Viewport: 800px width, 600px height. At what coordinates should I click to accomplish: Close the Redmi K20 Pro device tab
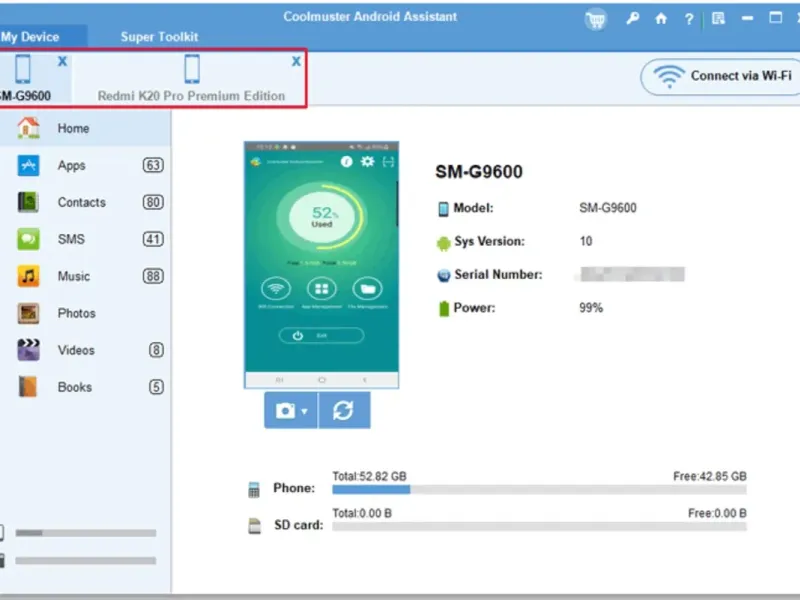point(296,61)
